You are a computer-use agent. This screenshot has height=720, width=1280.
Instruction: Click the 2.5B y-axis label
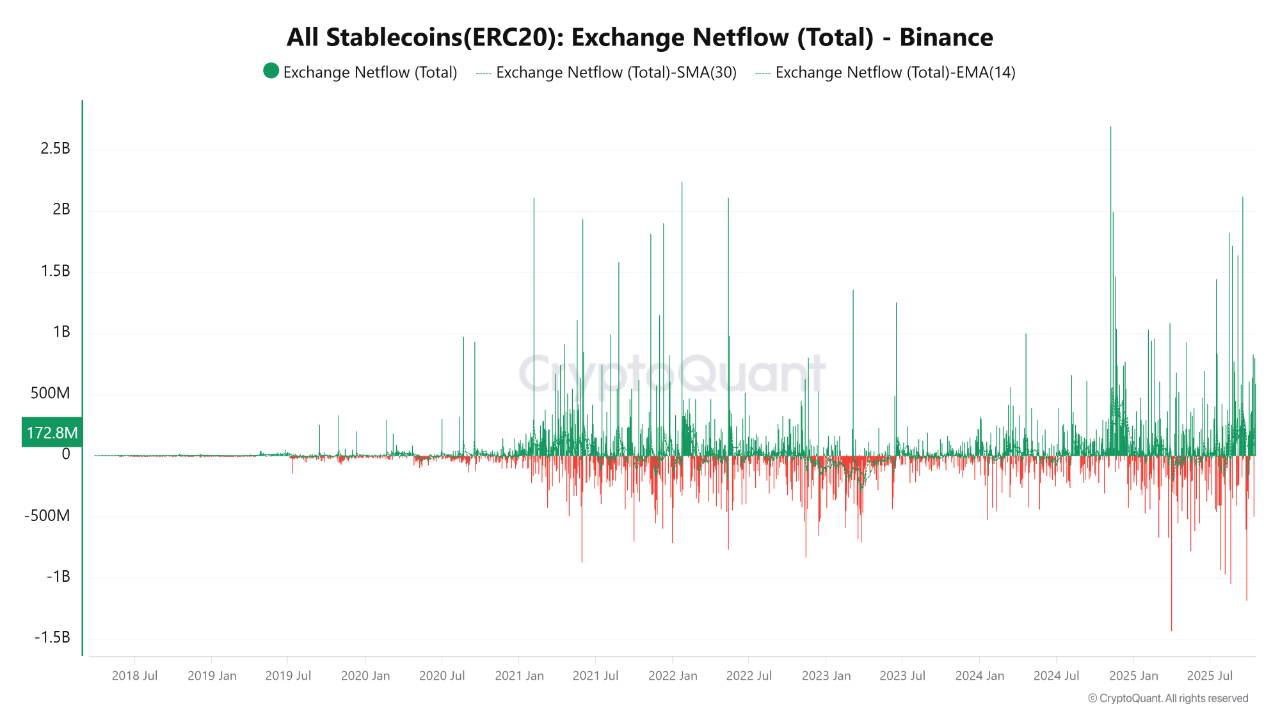pyautogui.click(x=55, y=149)
